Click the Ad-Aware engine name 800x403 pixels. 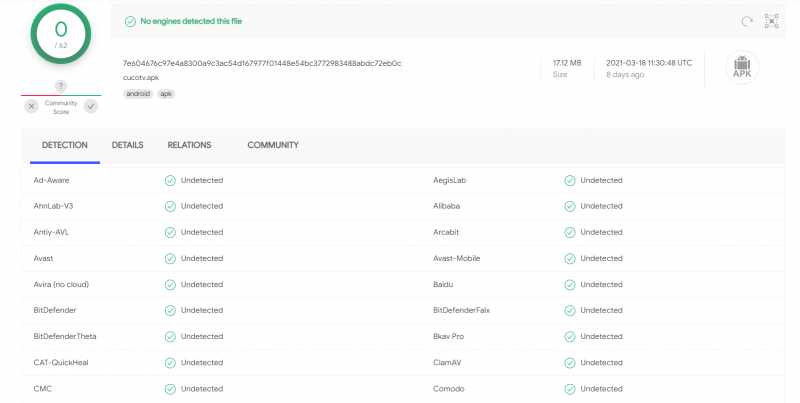[51, 180]
